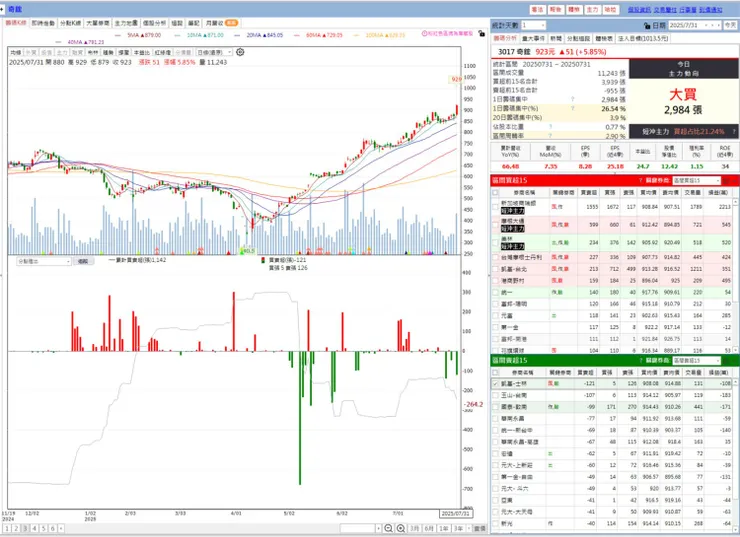The image size is (740, 537).
Task: Switch to the 個股分析 tab
Action: (x=154, y=23)
